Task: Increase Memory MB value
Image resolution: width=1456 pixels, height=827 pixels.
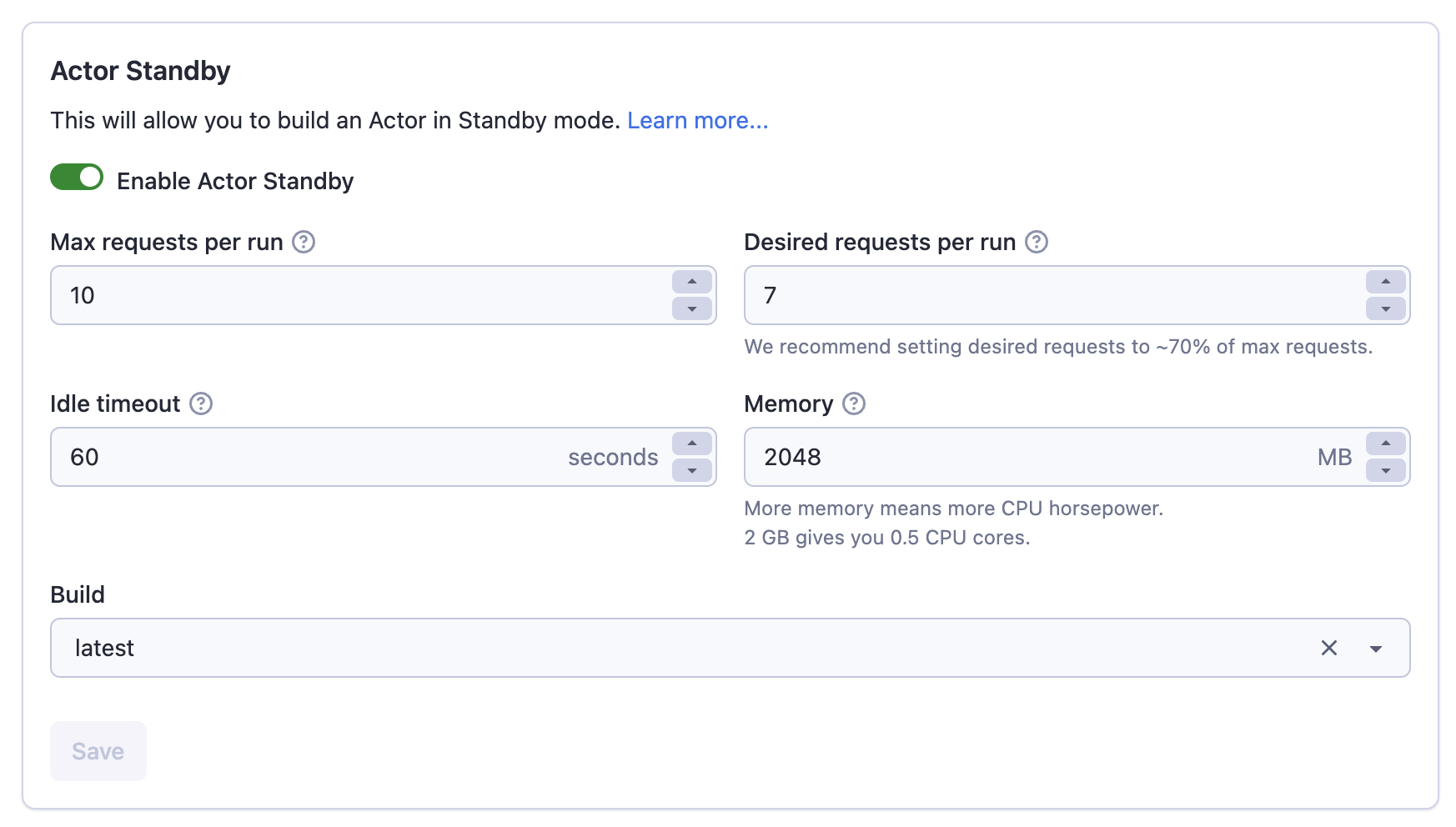Action: click(1386, 444)
